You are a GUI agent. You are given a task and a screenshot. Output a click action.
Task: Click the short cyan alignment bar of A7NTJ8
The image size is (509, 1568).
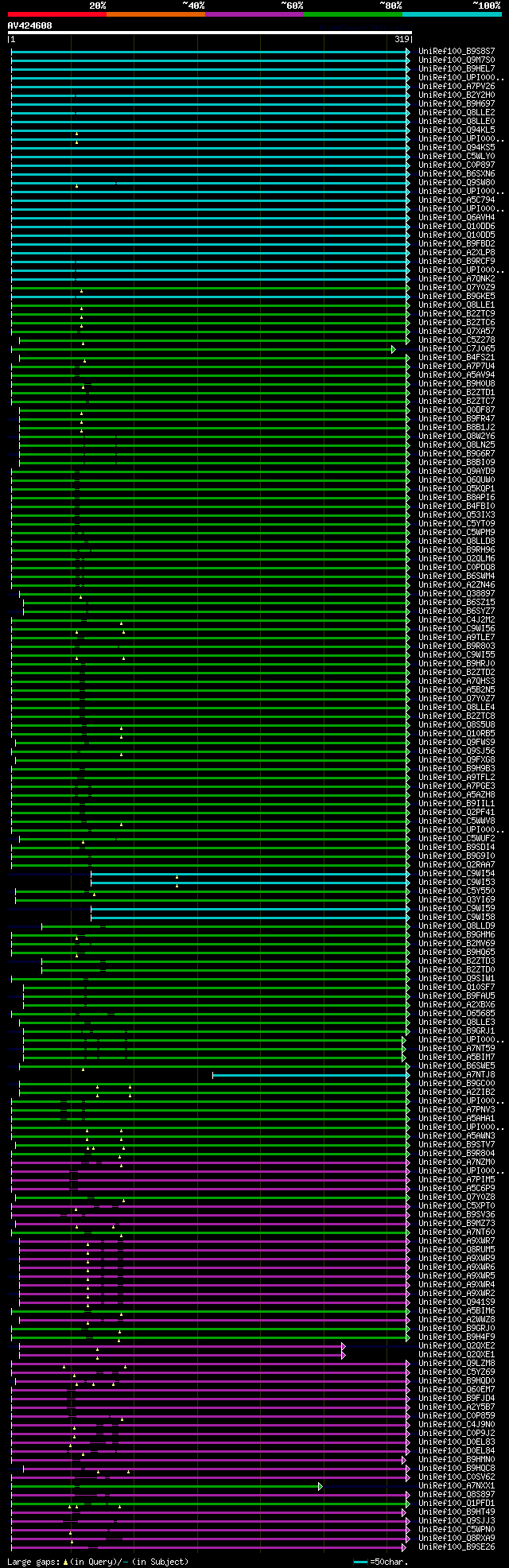(x=309, y=1074)
